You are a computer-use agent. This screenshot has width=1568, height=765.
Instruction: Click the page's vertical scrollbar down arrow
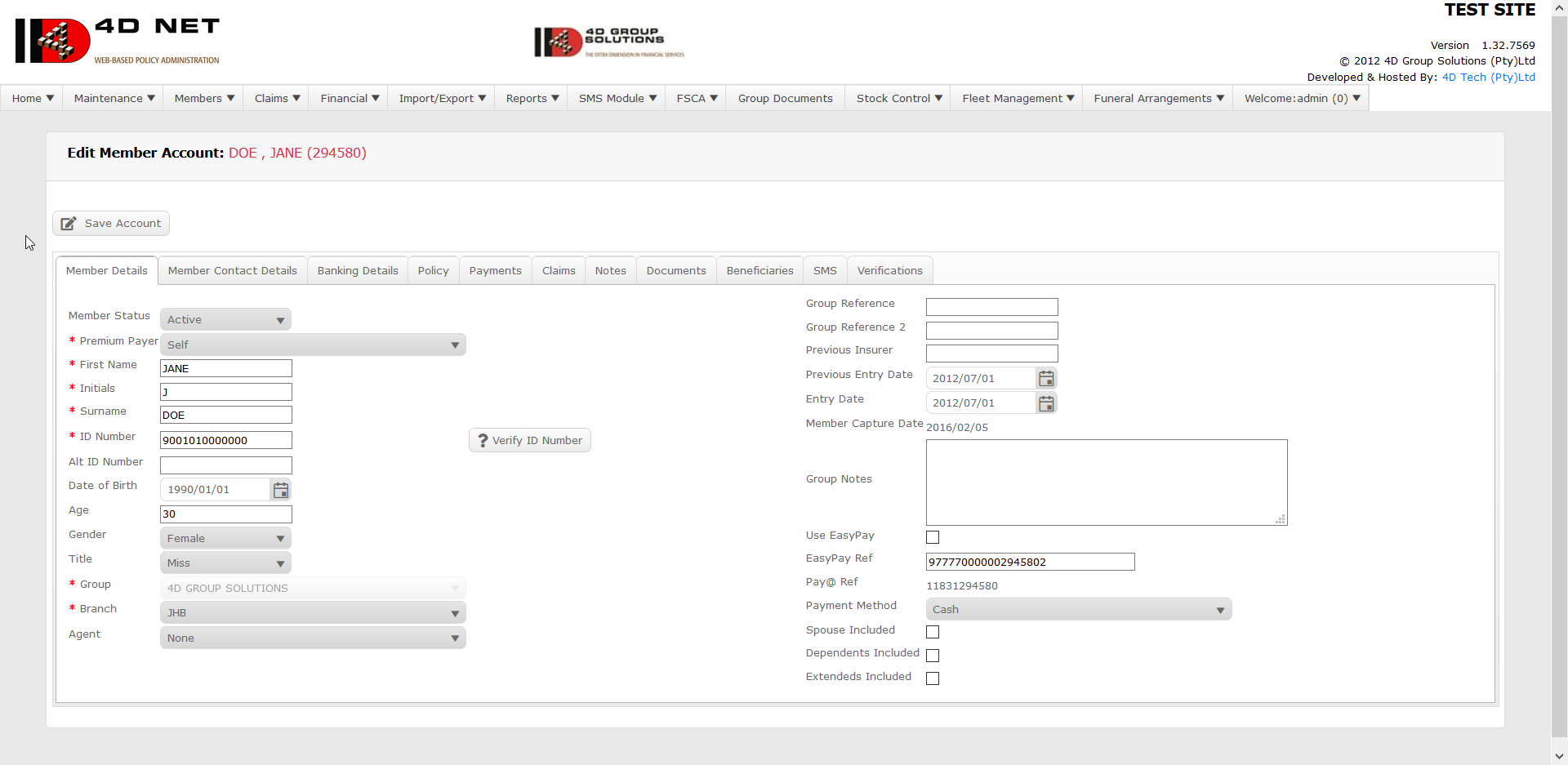coord(1559,756)
